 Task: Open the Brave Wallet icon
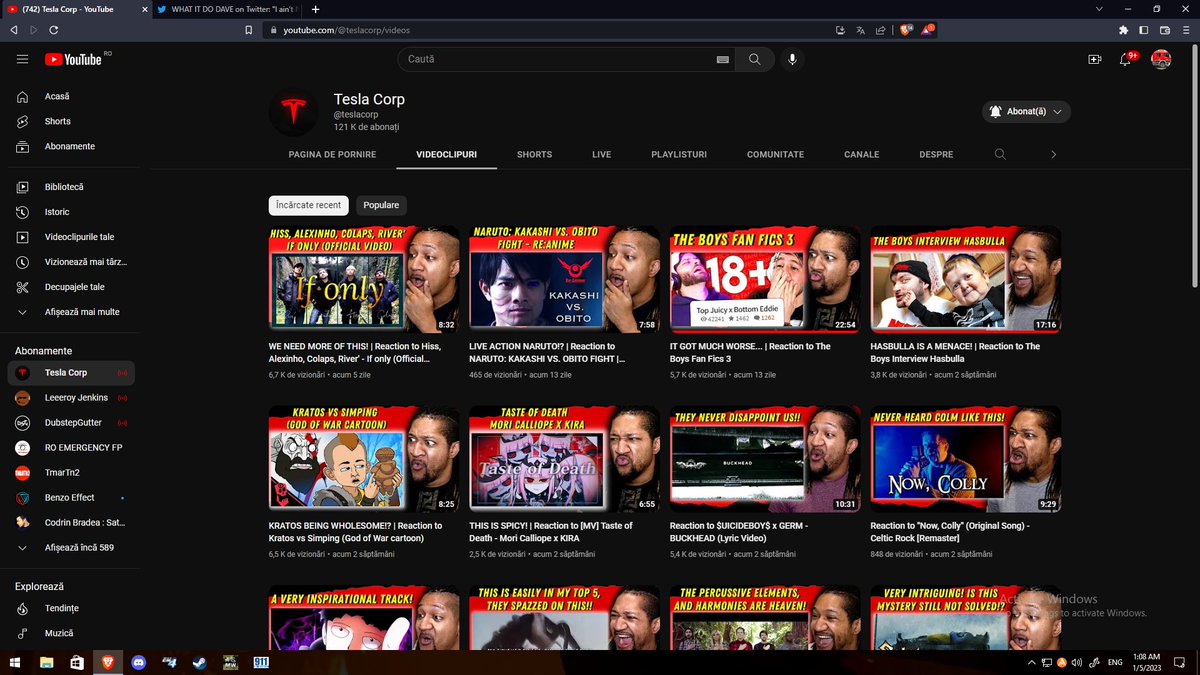coord(1164,30)
